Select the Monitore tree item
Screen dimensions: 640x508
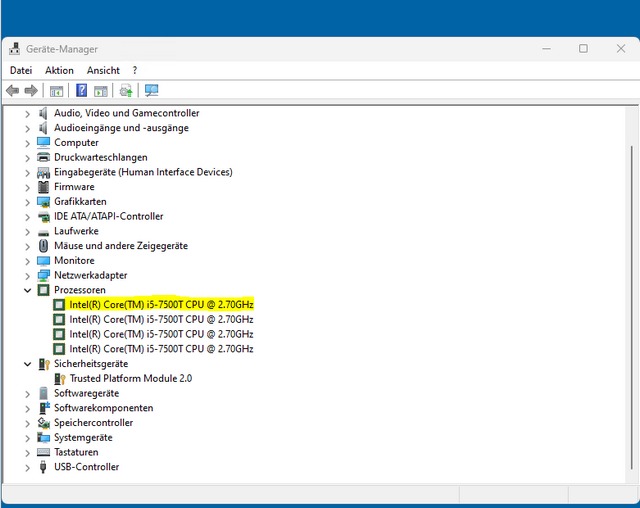coord(74,261)
